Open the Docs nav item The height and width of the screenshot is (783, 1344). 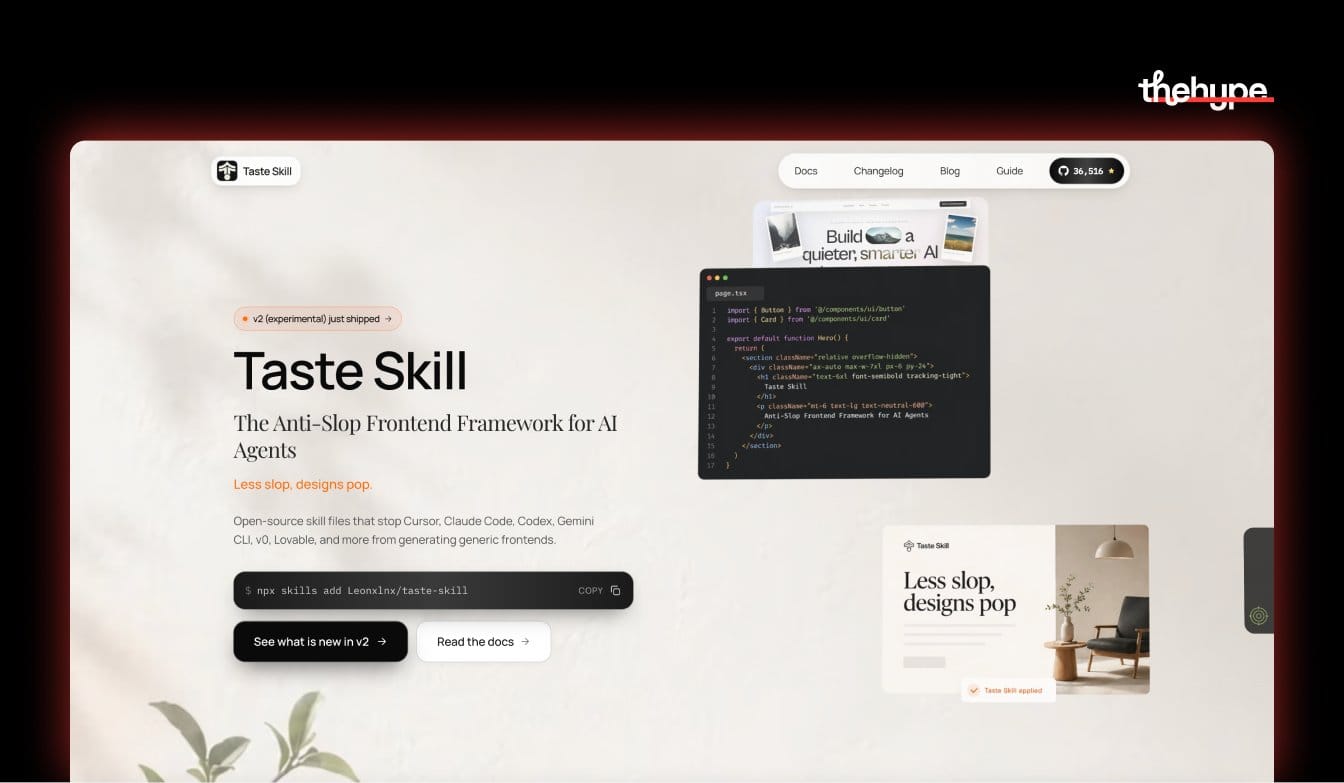(x=806, y=171)
